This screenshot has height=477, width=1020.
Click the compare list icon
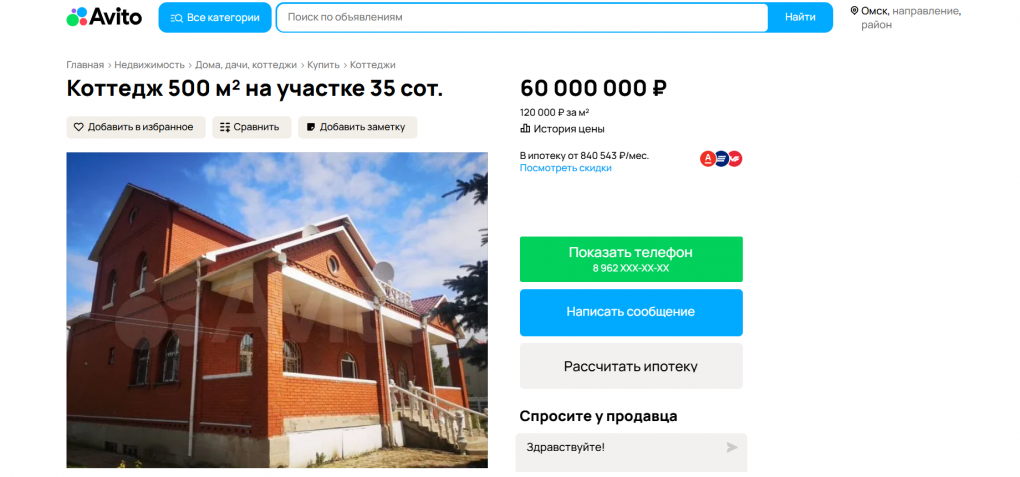click(225, 127)
